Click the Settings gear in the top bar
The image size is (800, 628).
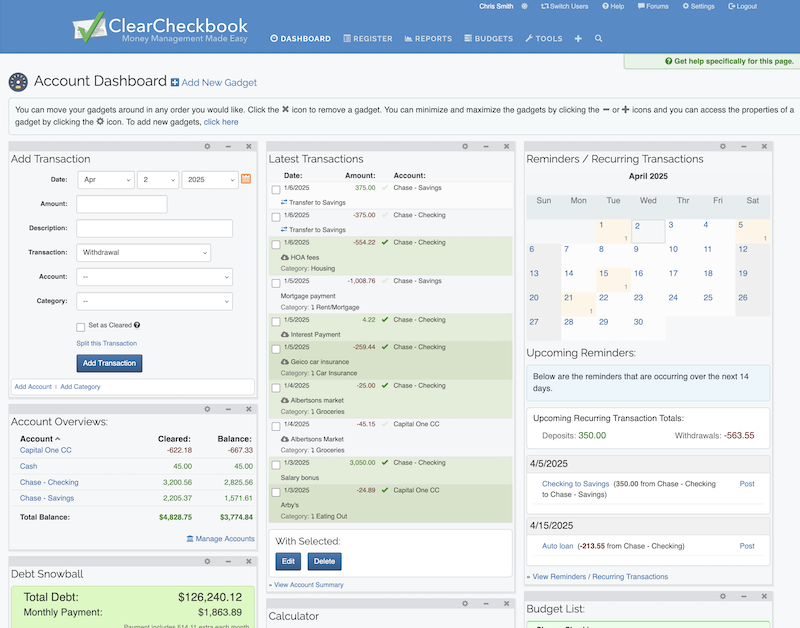(686, 7)
